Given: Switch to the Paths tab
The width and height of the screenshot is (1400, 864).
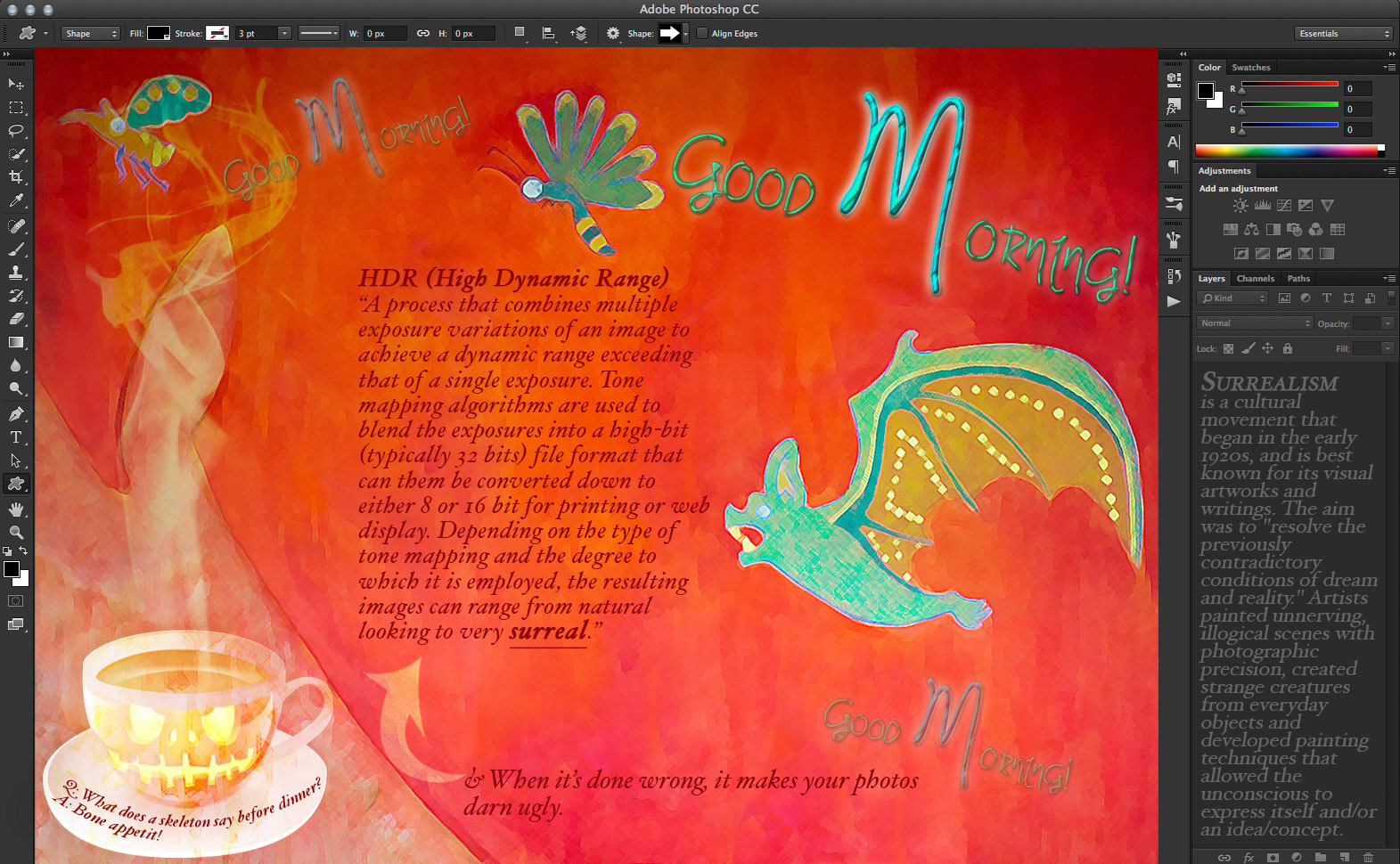Looking at the screenshot, I should point(1298,279).
